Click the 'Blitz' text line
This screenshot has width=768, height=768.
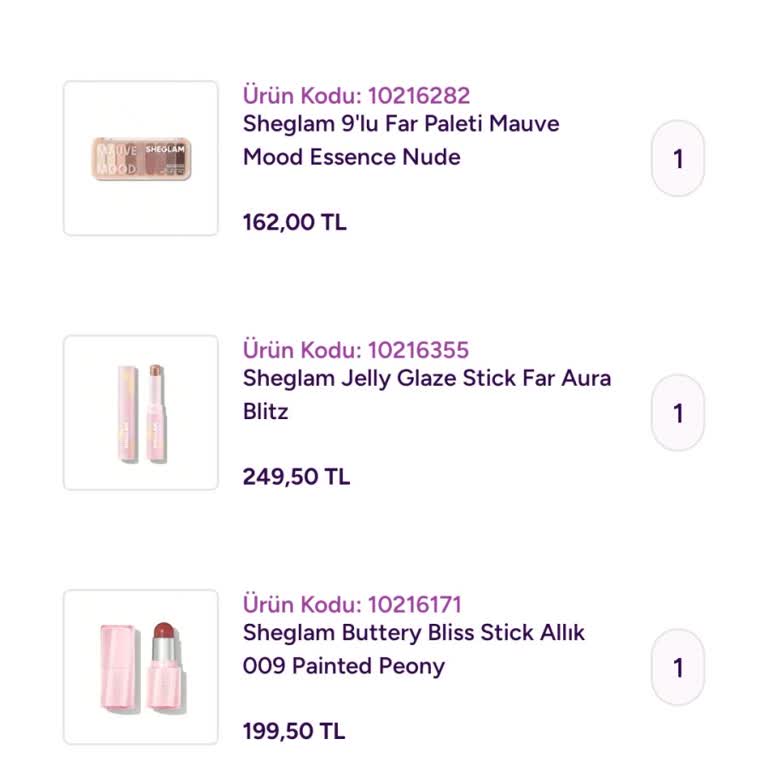pyautogui.click(x=265, y=412)
